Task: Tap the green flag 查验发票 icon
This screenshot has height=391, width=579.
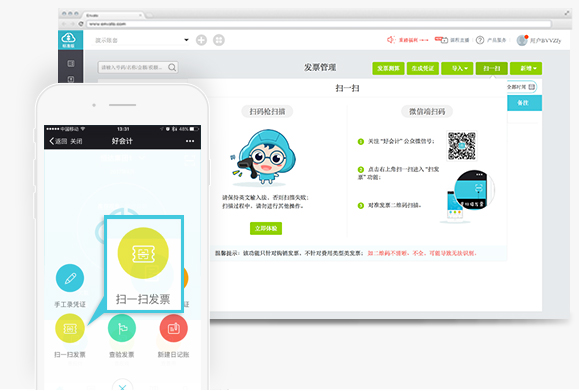Action: [x=122, y=328]
